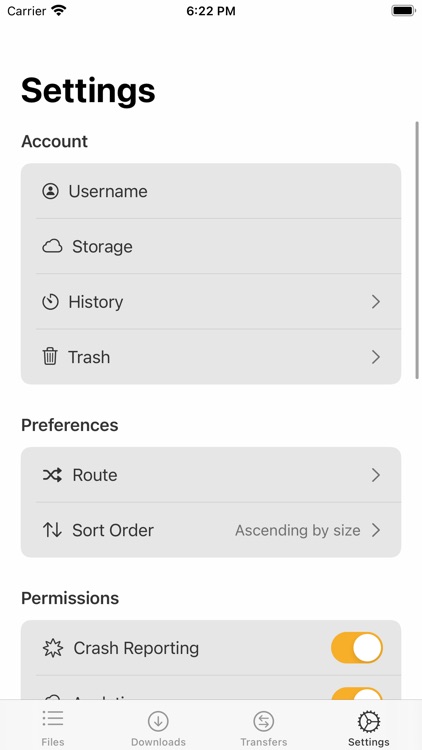The image size is (422, 750).
Task: Toggle the partially hidden Analytics switch
Action: coord(357,694)
